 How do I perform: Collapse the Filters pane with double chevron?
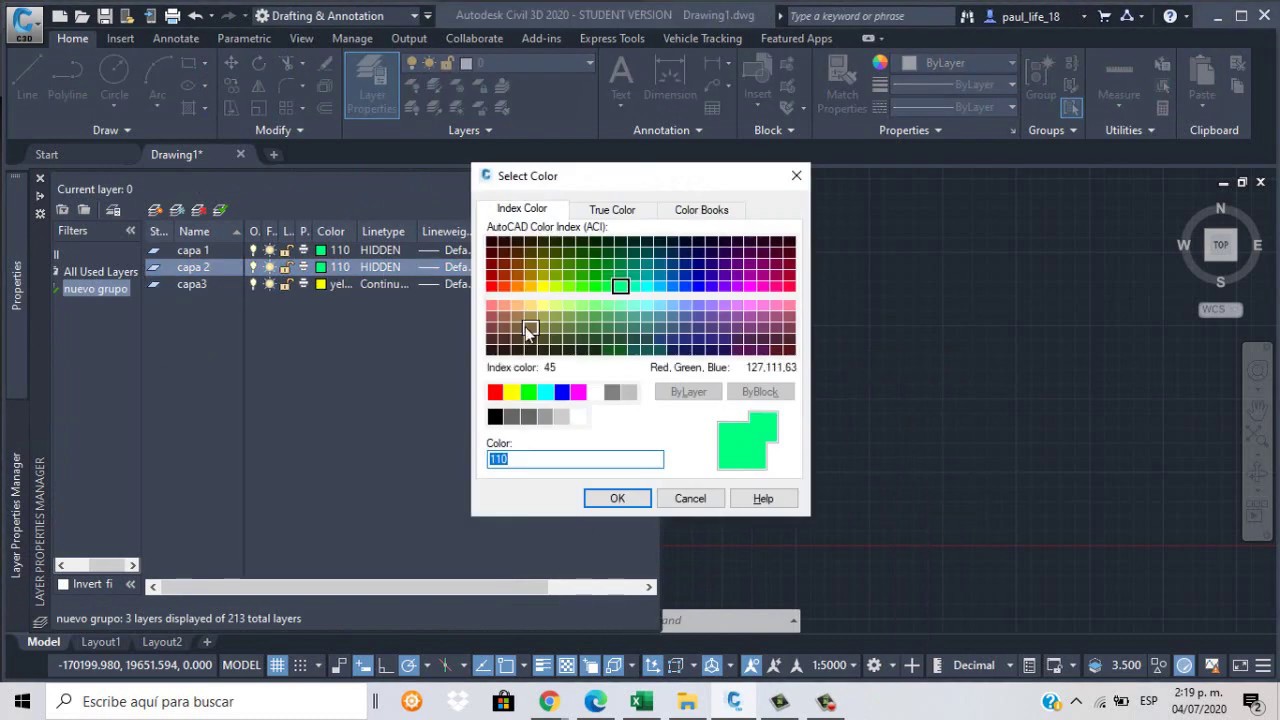pos(130,231)
